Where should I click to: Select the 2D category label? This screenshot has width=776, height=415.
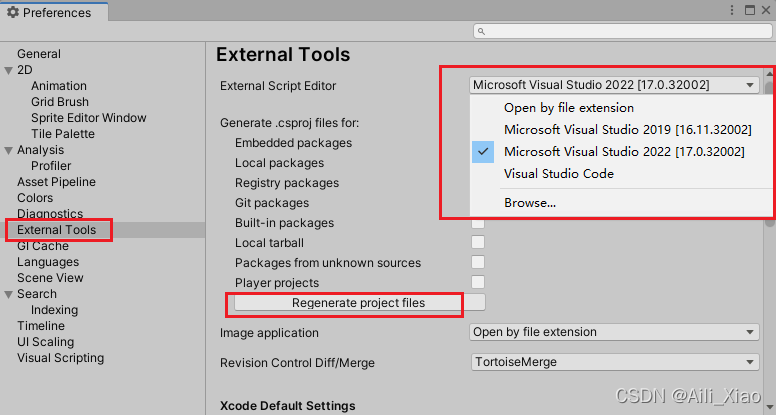tap(25, 70)
